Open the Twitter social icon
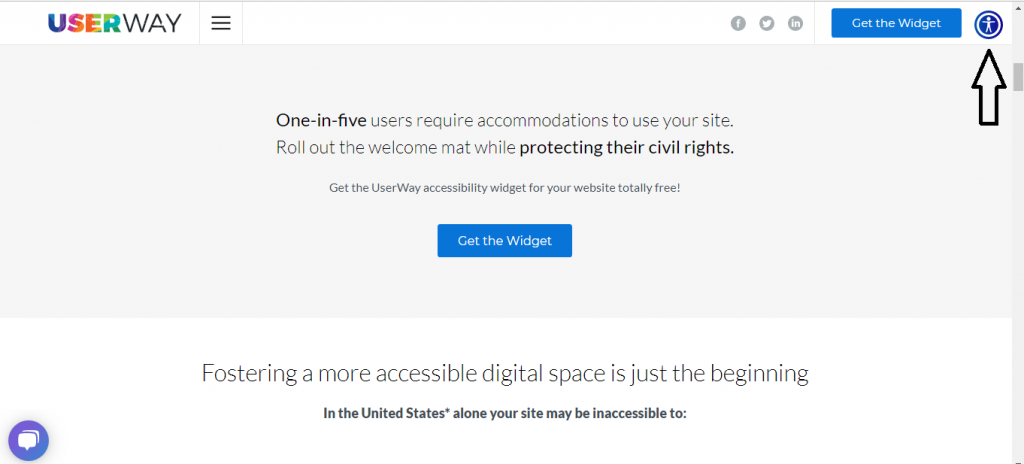This screenshot has height=464, width=1024. (767, 24)
